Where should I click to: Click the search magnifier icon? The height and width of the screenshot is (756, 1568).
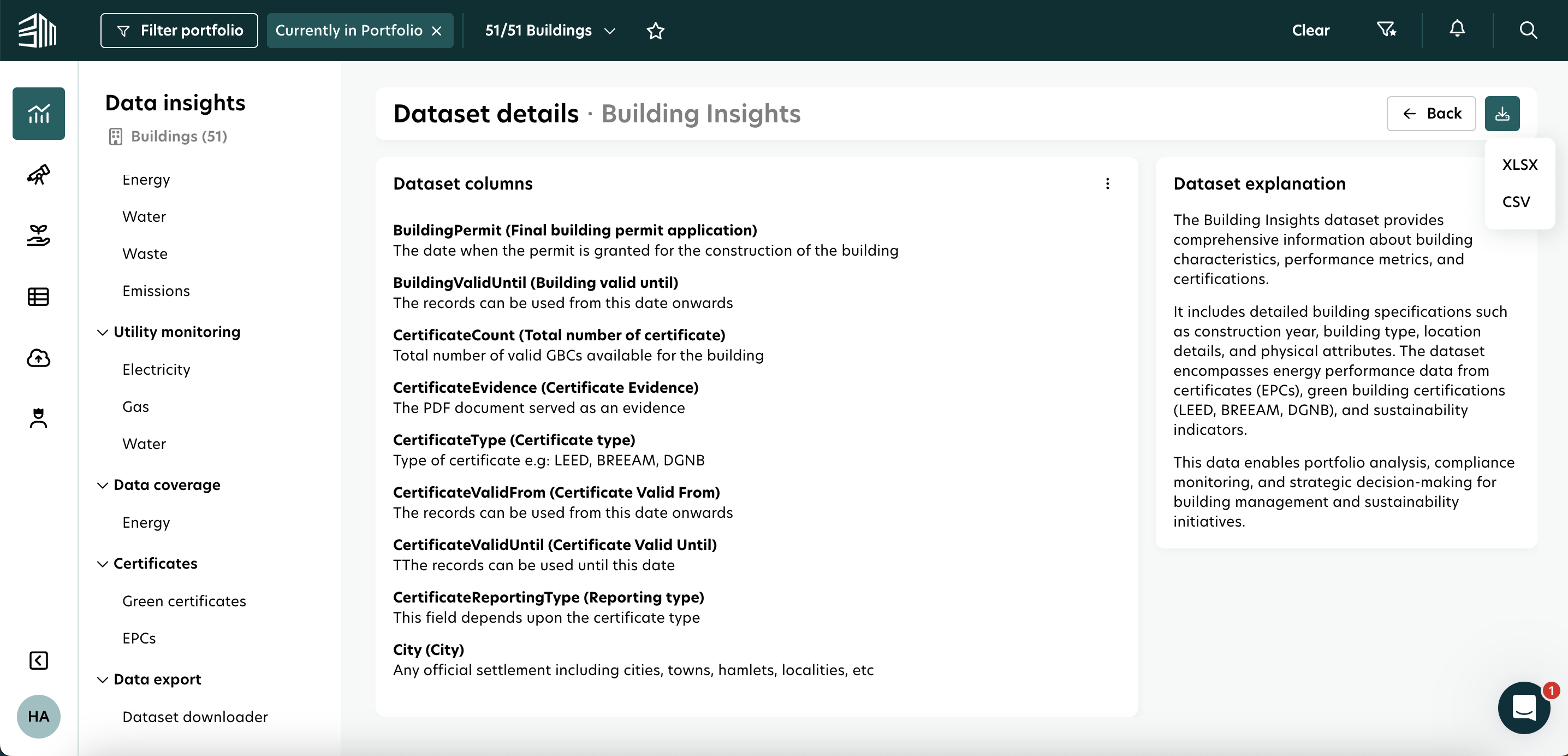coord(1529,29)
